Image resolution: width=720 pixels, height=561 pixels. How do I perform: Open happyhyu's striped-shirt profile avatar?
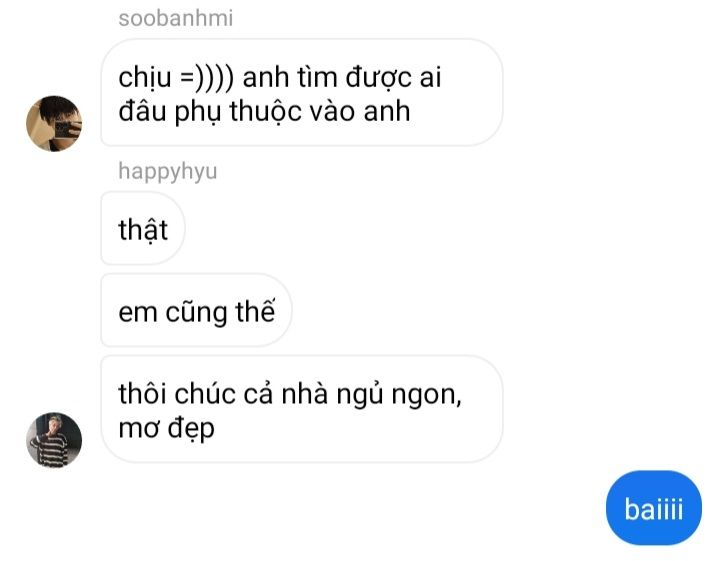click(x=54, y=440)
